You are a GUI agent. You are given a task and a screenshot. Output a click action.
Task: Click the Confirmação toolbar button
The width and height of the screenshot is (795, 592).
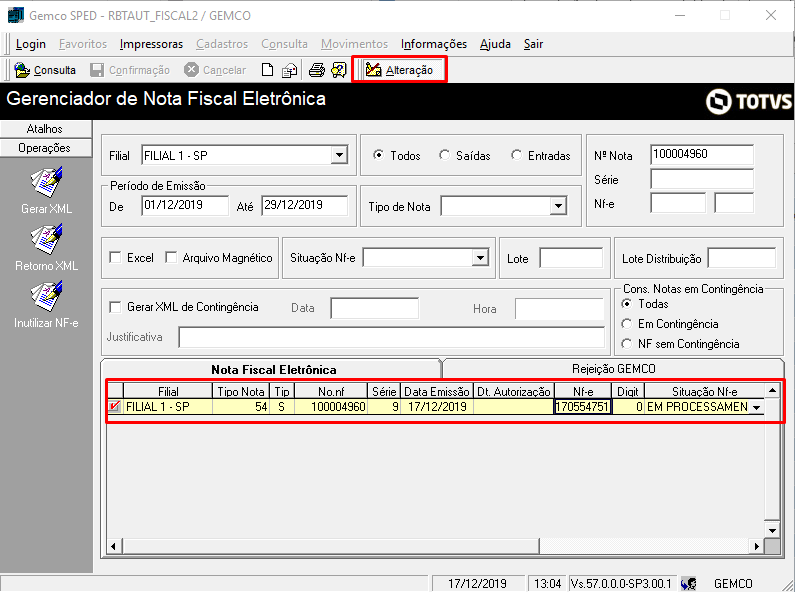[130, 70]
